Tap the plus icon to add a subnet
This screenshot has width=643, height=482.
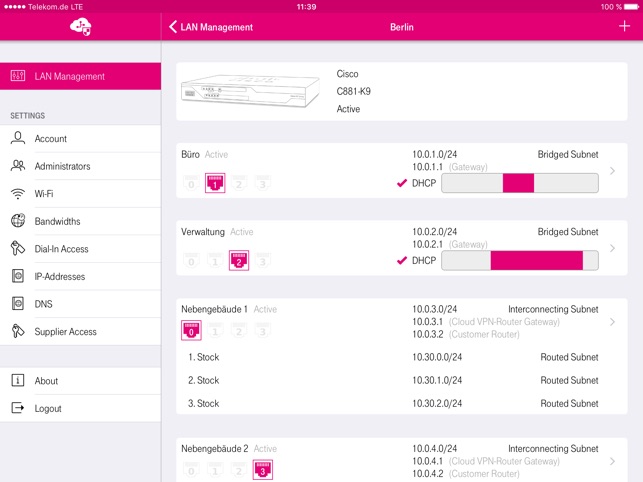pos(624,26)
